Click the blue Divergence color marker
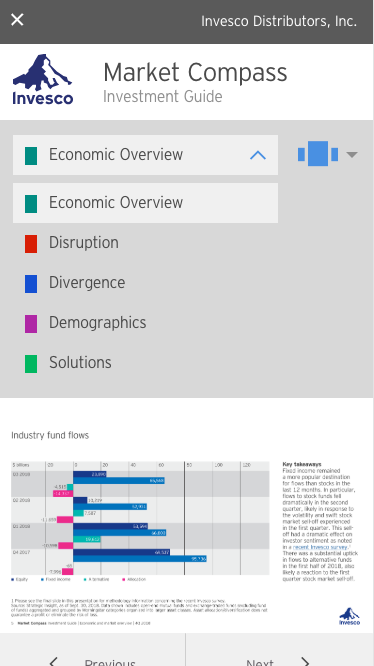Screen dimensions: 374x666 click(x=31, y=284)
